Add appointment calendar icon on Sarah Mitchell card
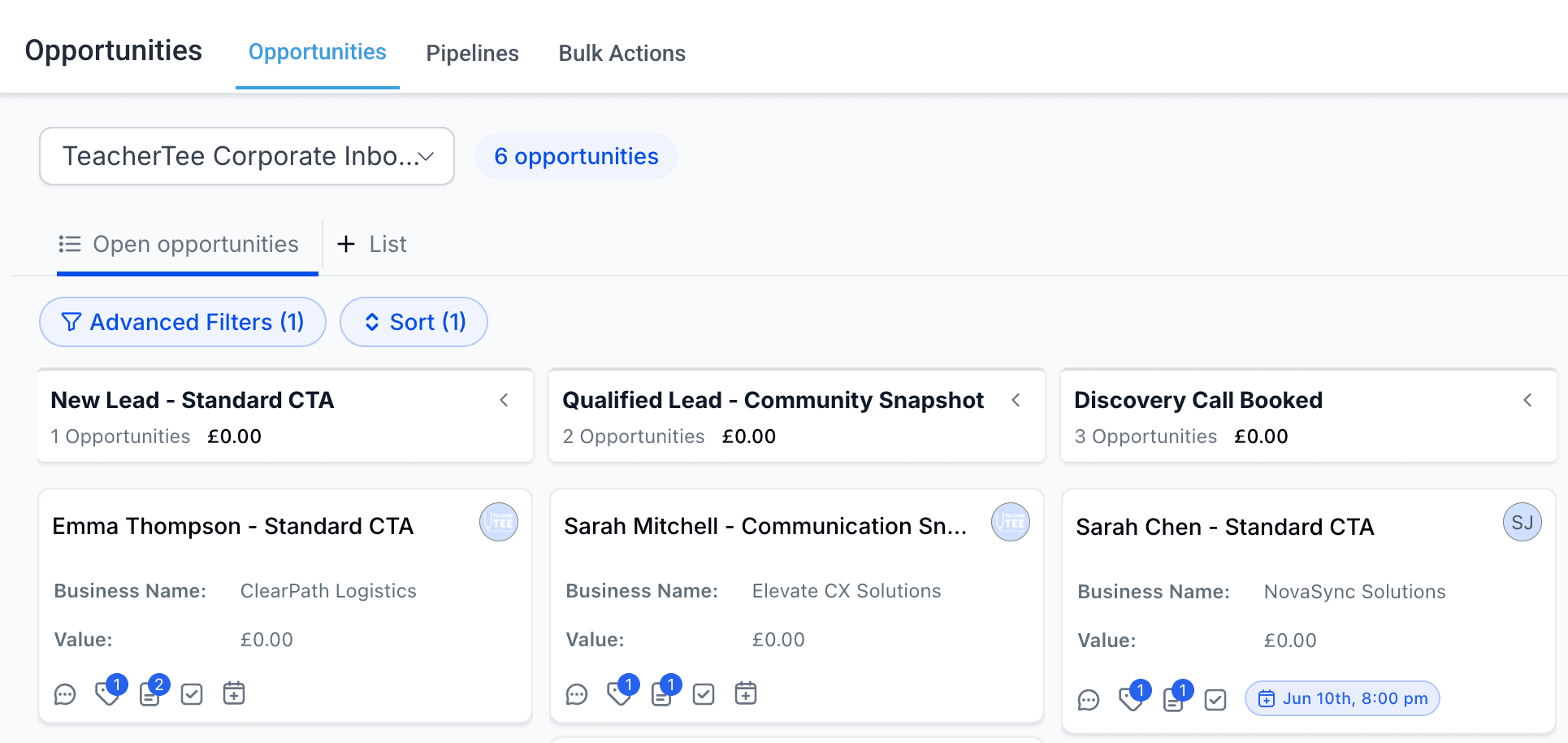Viewport: 1568px width, 743px height. point(746,693)
